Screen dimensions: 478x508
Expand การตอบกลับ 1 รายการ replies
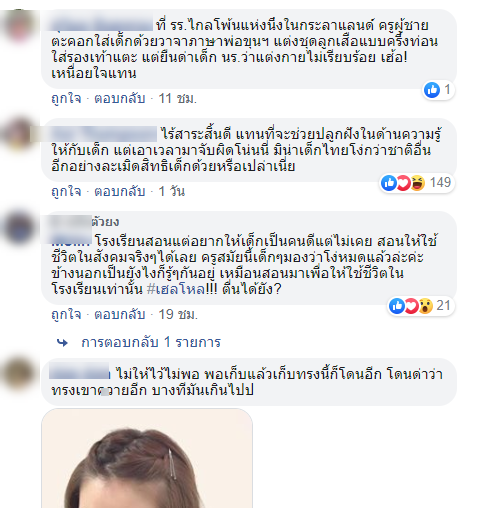tap(151, 342)
